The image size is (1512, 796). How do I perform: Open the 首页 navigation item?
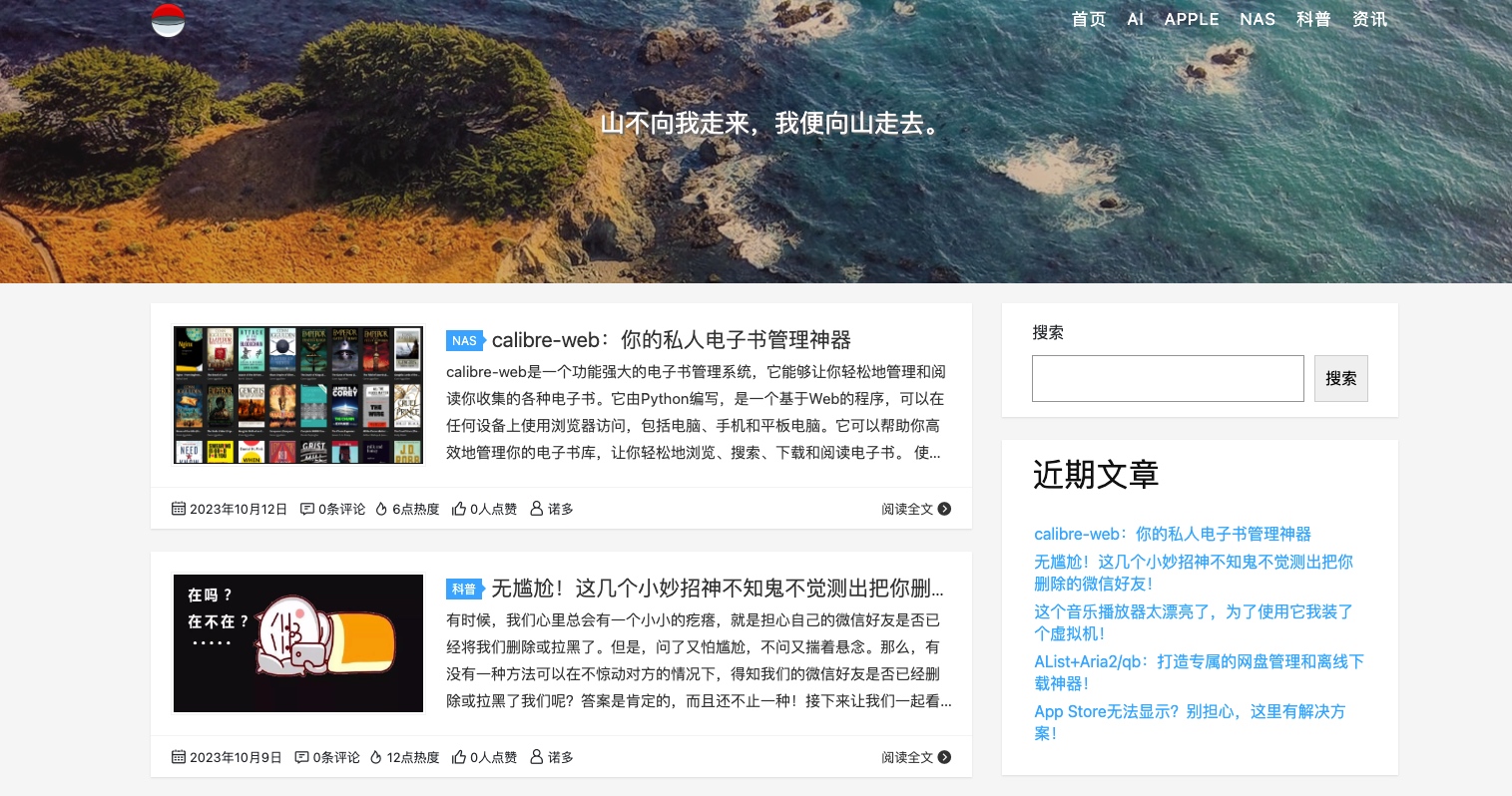(1089, 19)
